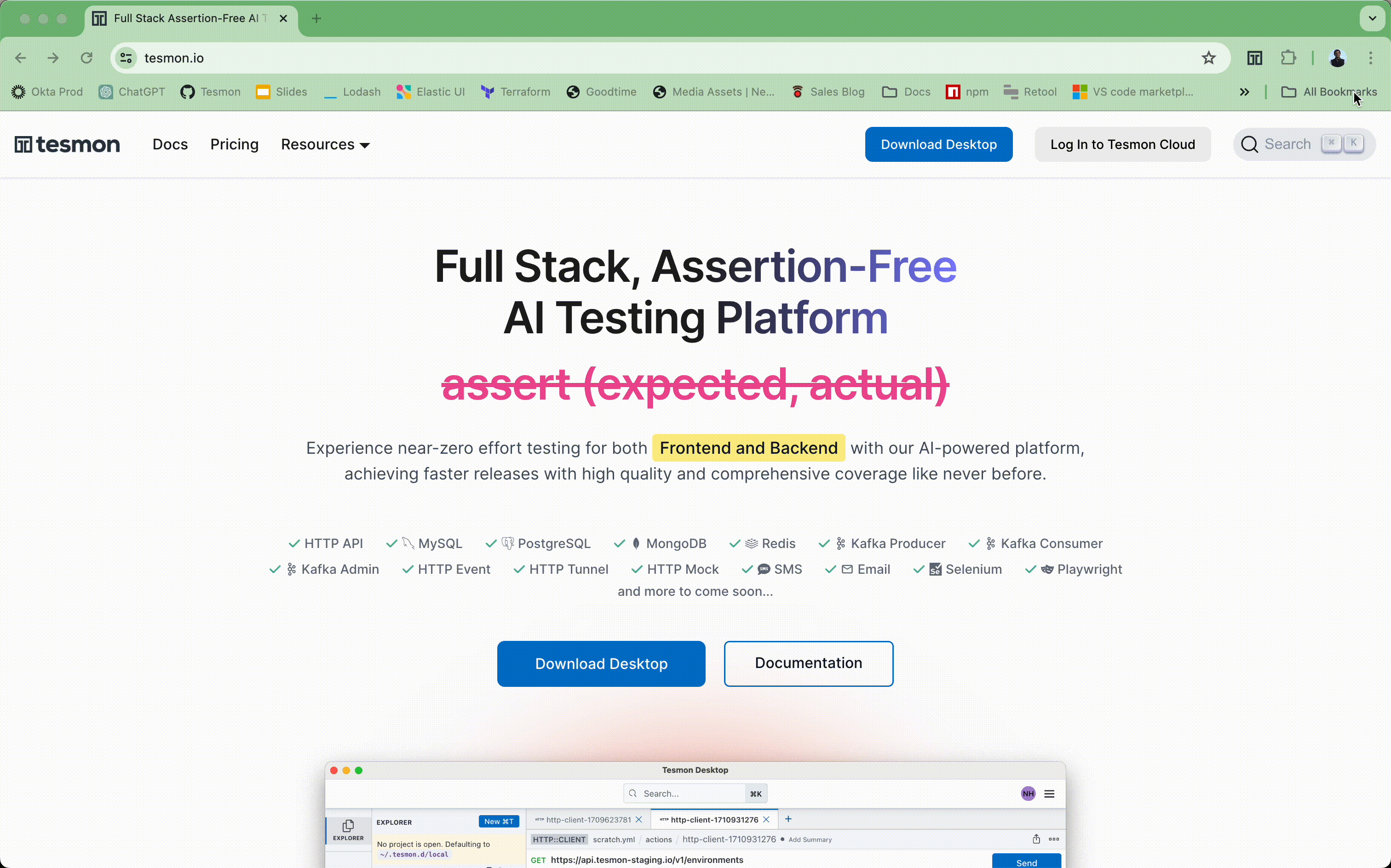This screenshot has height=868, width=1391.
Task: Click the search input field in desktop
Action: (695, 793)
